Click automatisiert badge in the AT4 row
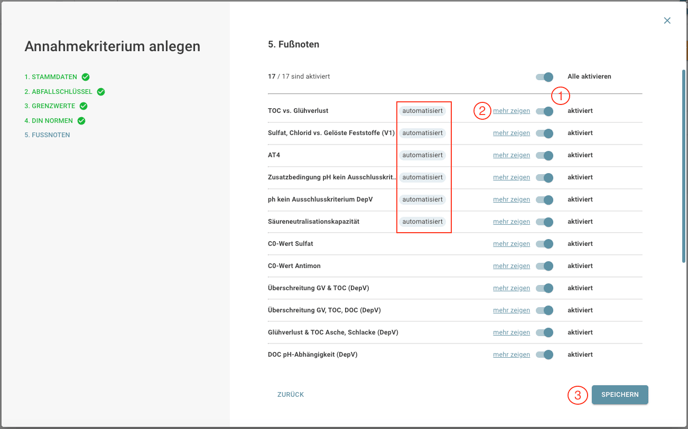This screenshot has width=688, height=429. [x=423, y=155]
